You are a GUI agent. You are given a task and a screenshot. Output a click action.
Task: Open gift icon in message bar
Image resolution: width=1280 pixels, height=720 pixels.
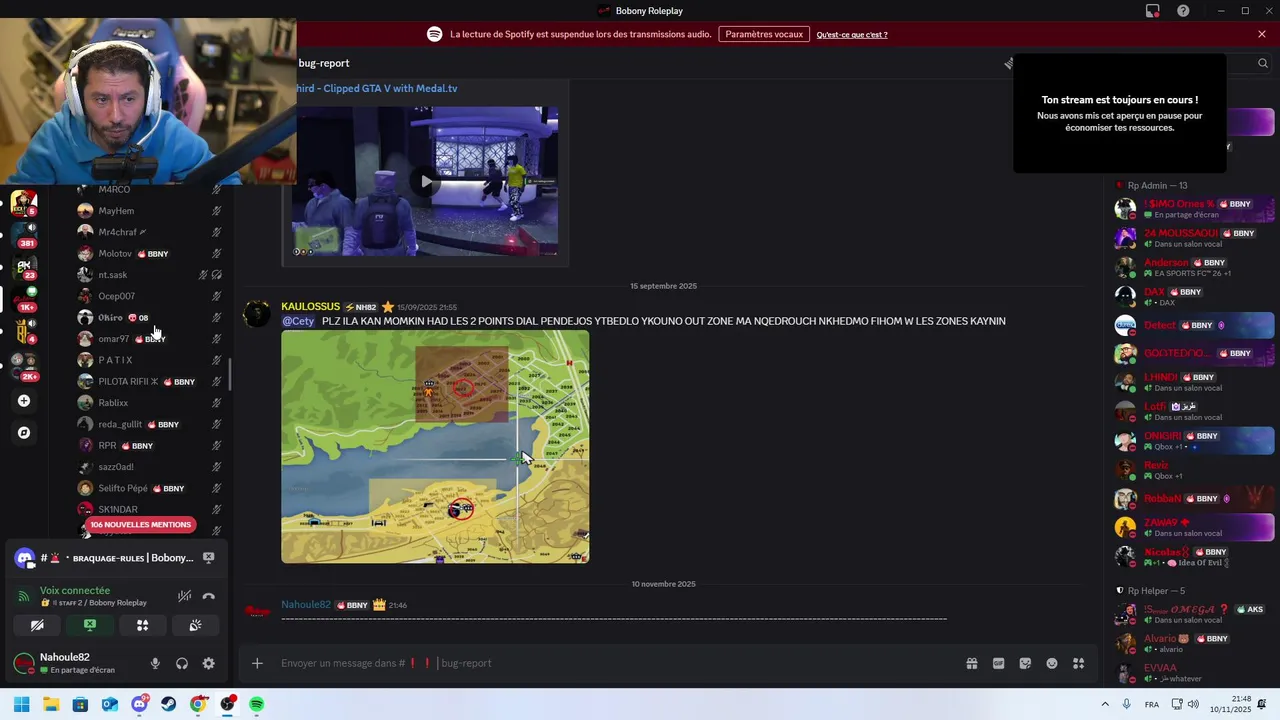coord(971,663)
